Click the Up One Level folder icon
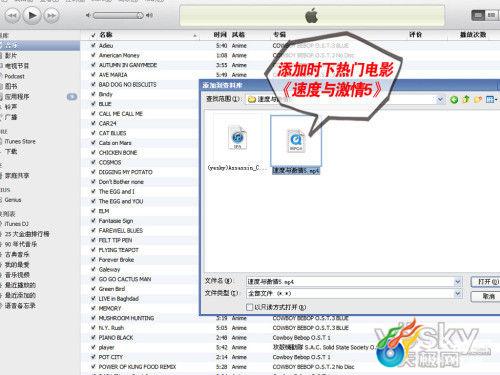The width and height of the screenshot is (500, 375). (x=466, y=99)
